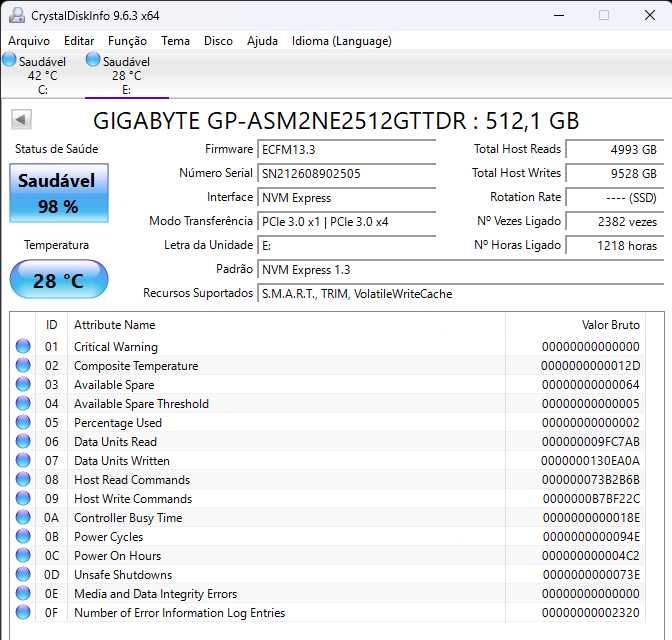This screenshot has width=672, height=640.
Task: Select the C: drive tab
Action: point(42,75)
